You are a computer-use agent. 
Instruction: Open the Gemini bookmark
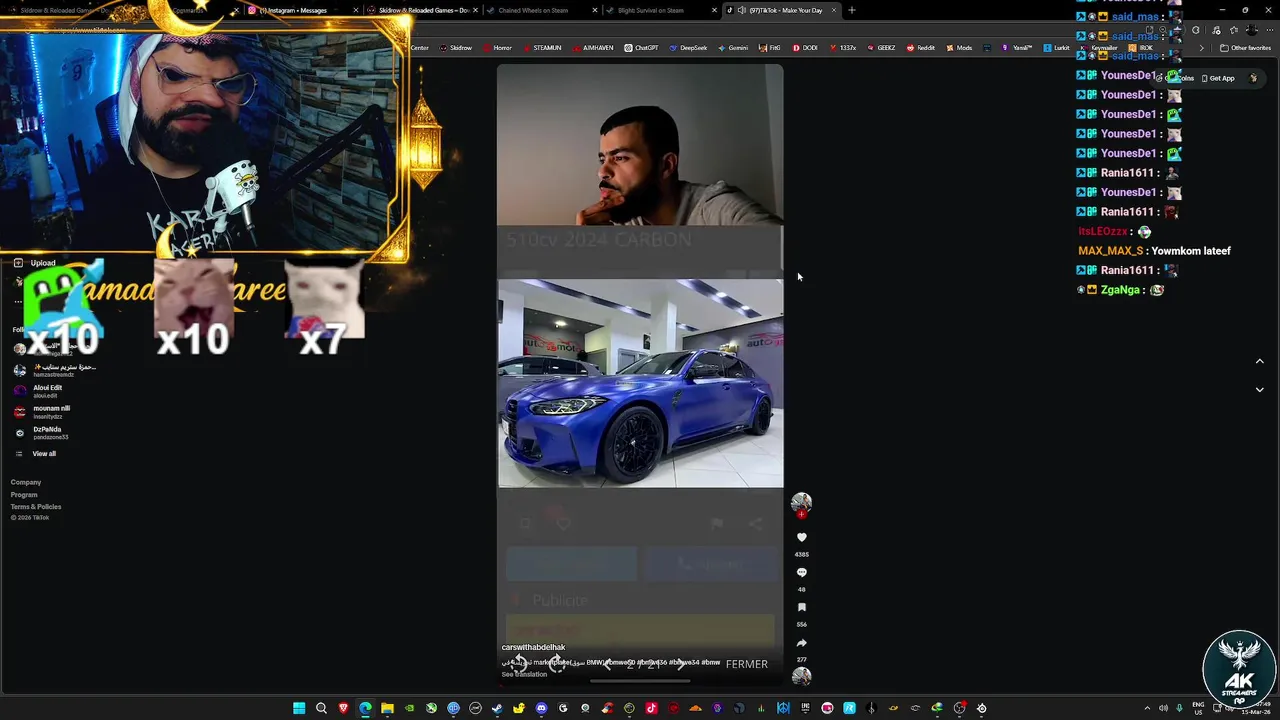[733, 48]
